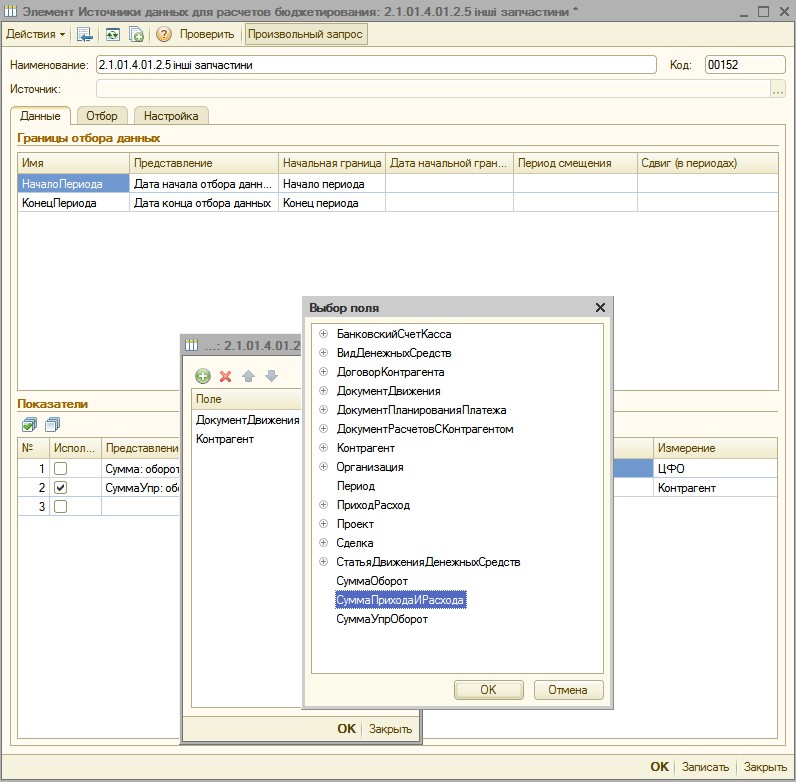Viewport: 796px width, 782px height.
Task: Click the refresh icon in the top toolbar
Action: 113,34
